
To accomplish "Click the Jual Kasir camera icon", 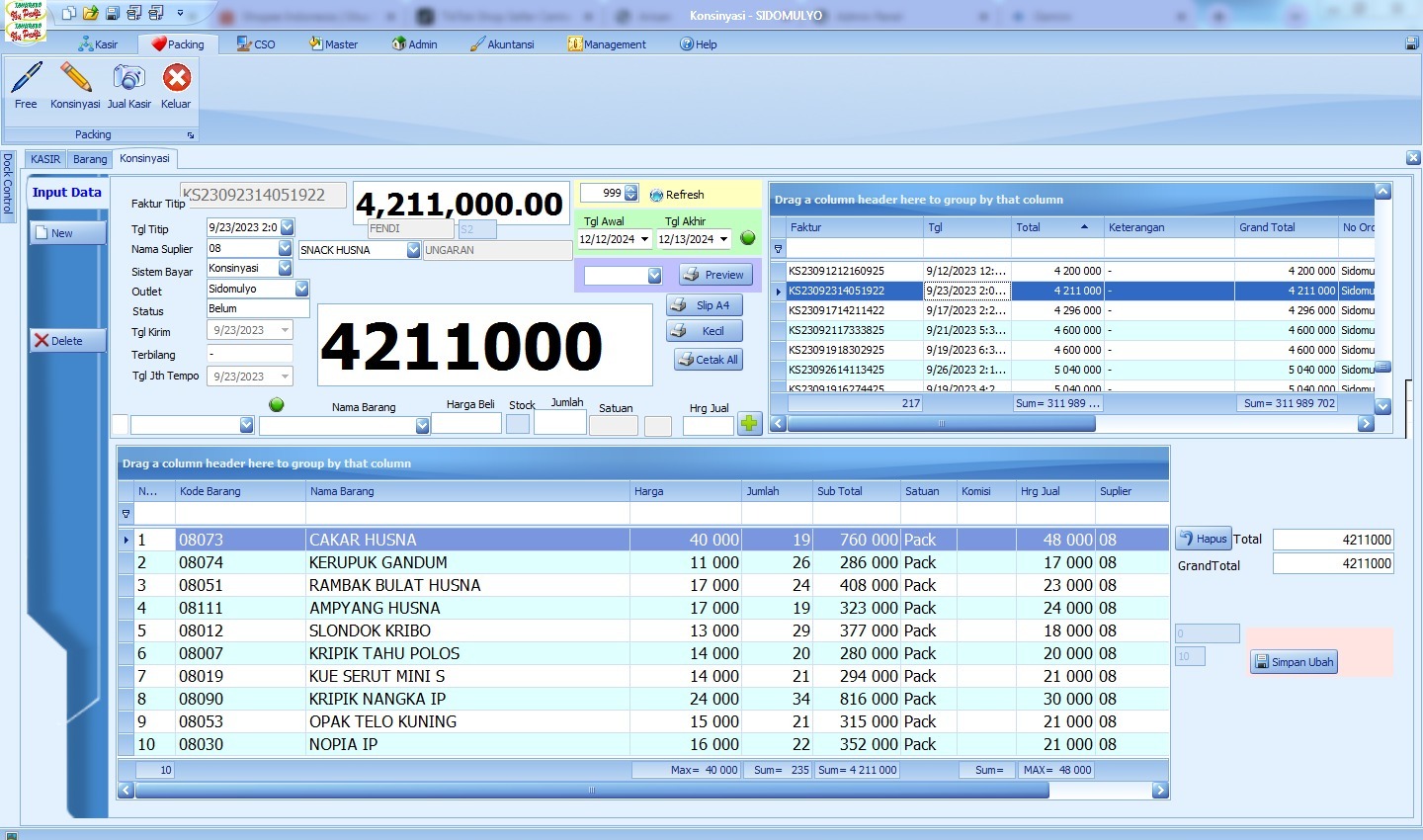I will pos(128,79).
